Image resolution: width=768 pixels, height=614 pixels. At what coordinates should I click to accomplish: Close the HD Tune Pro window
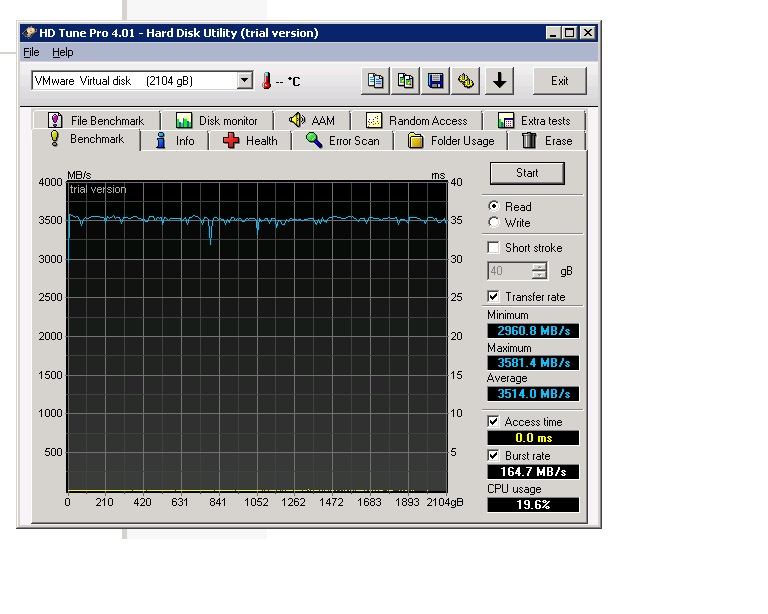click(588, 33)
